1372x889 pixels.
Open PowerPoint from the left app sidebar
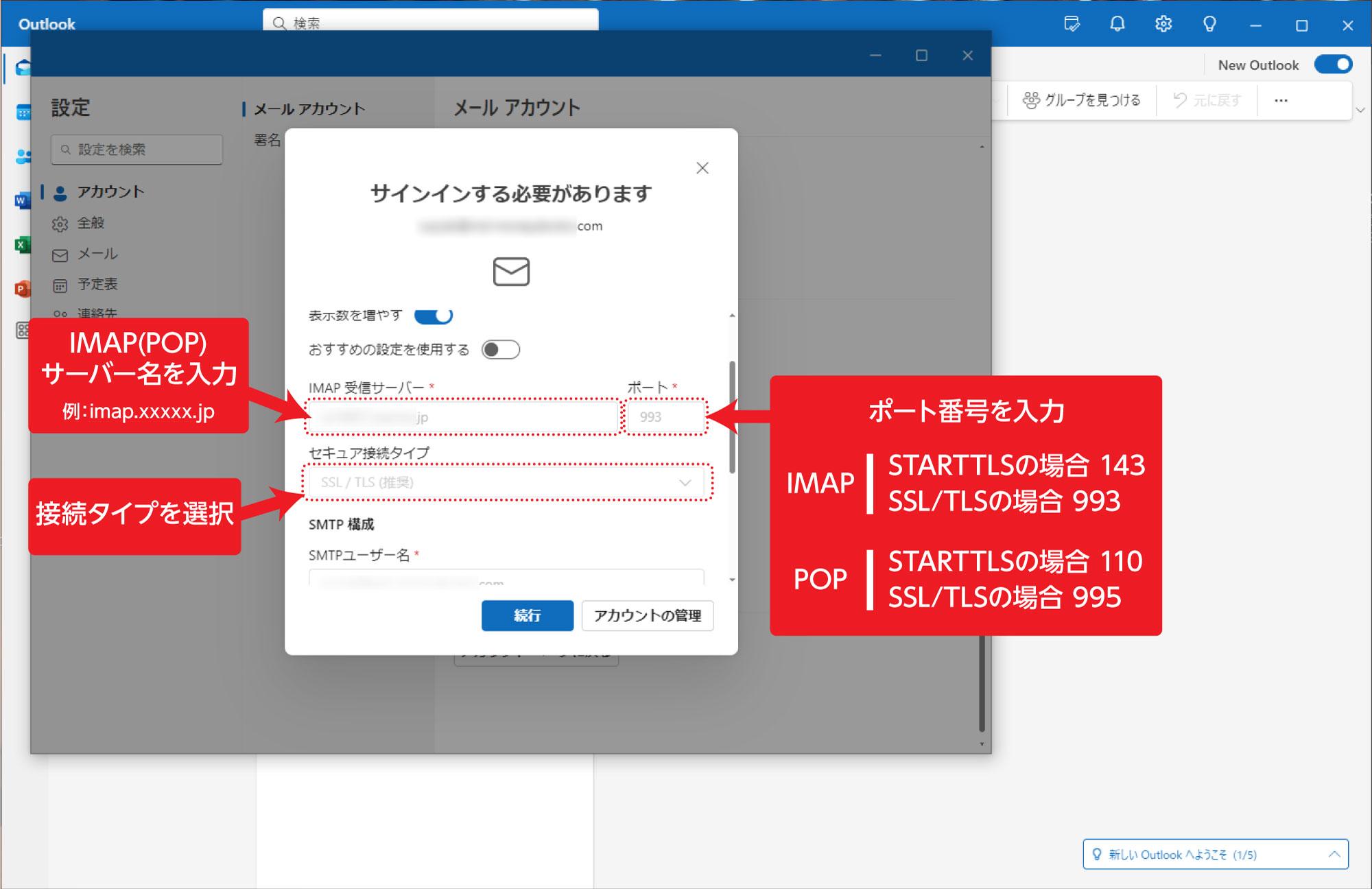tap(21, 289)
